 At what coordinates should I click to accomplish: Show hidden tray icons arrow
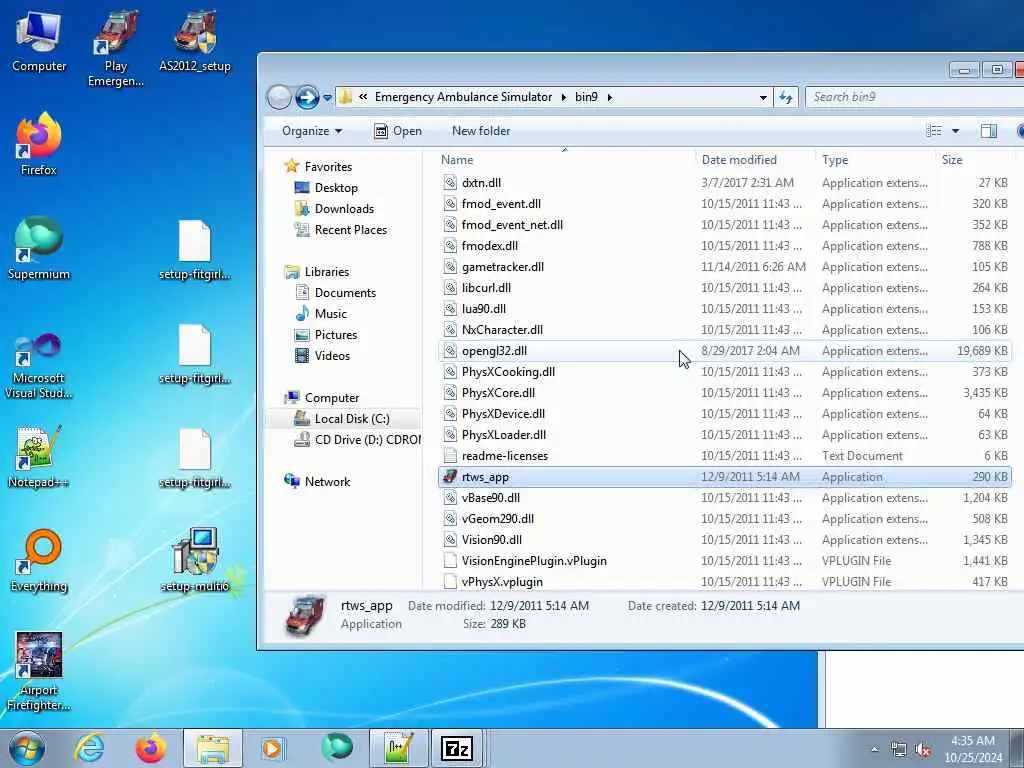(x=874, y=750)
